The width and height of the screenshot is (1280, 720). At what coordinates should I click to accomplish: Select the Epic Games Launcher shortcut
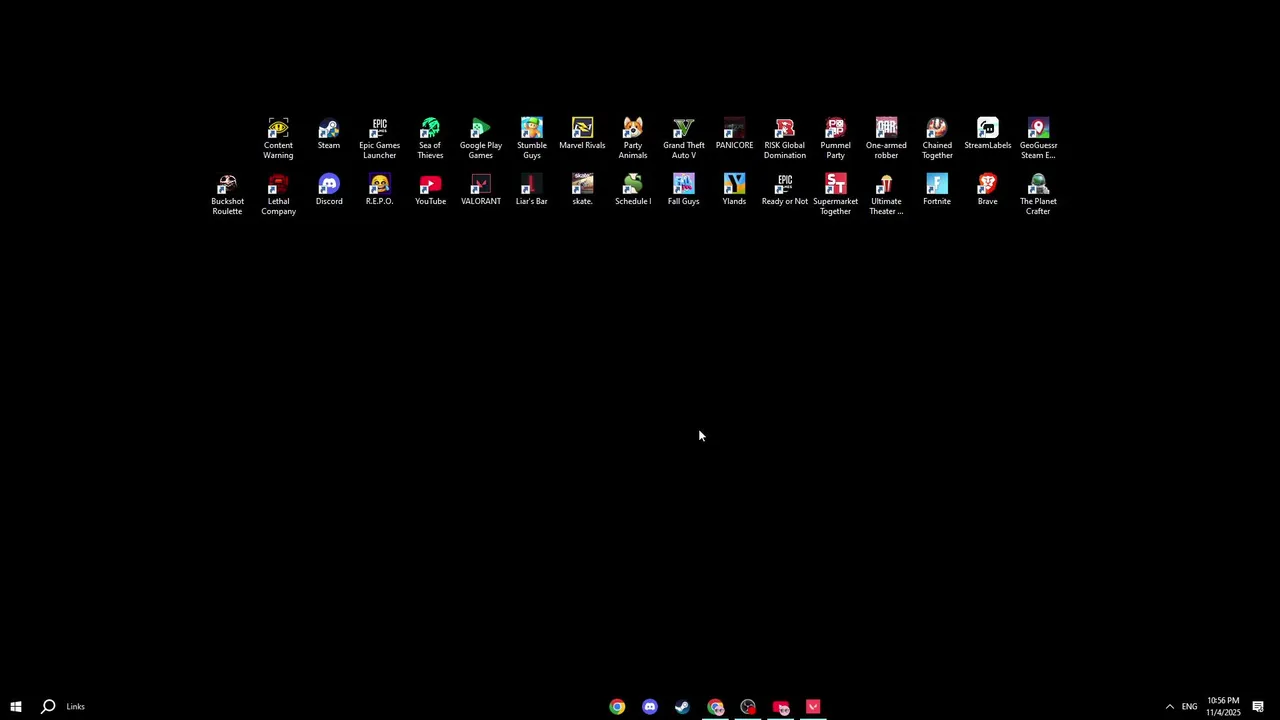tap(379, 138)
